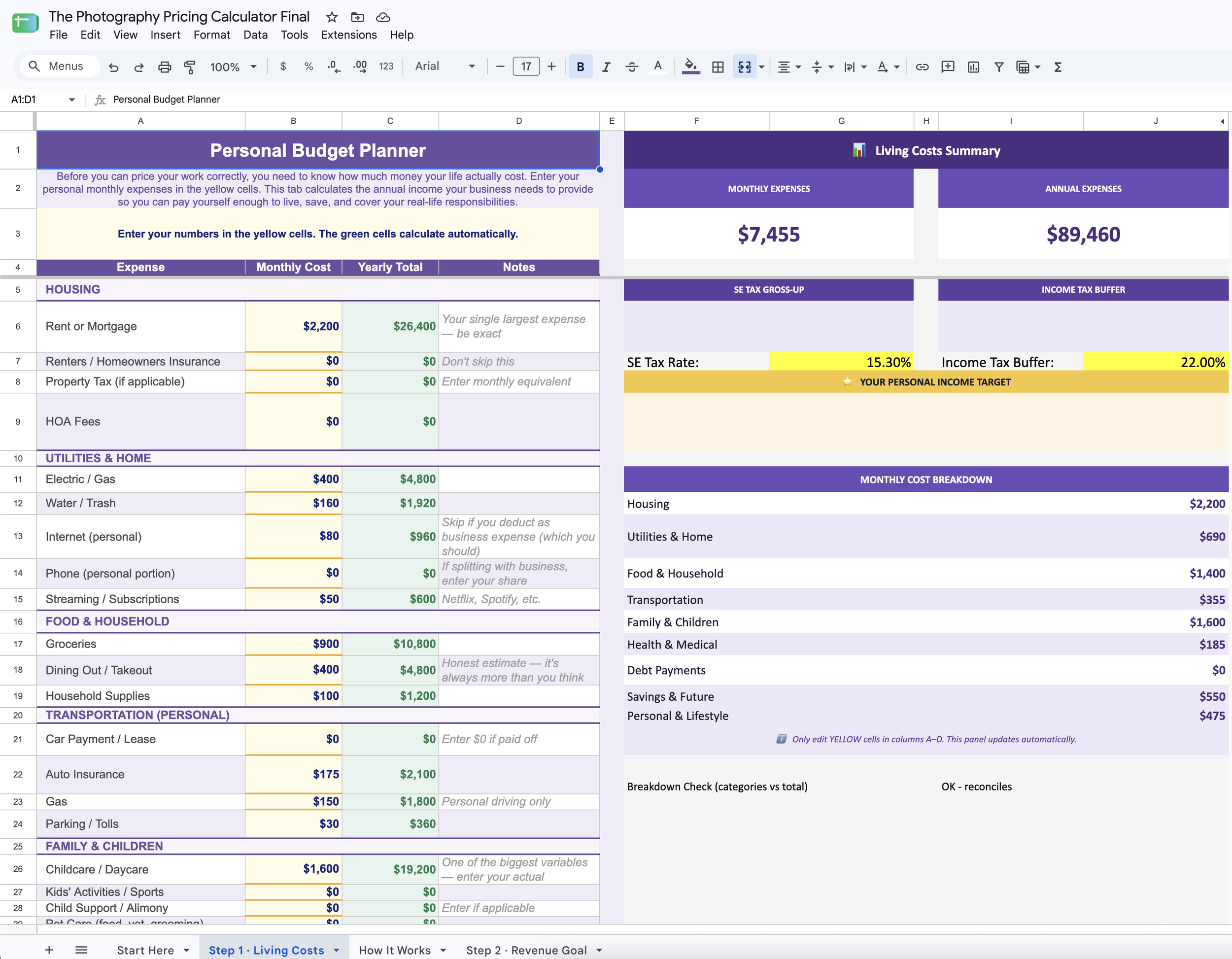The image size is (1232, 959).
Task: Click the Insert link icon
Action: click(923, 67)
